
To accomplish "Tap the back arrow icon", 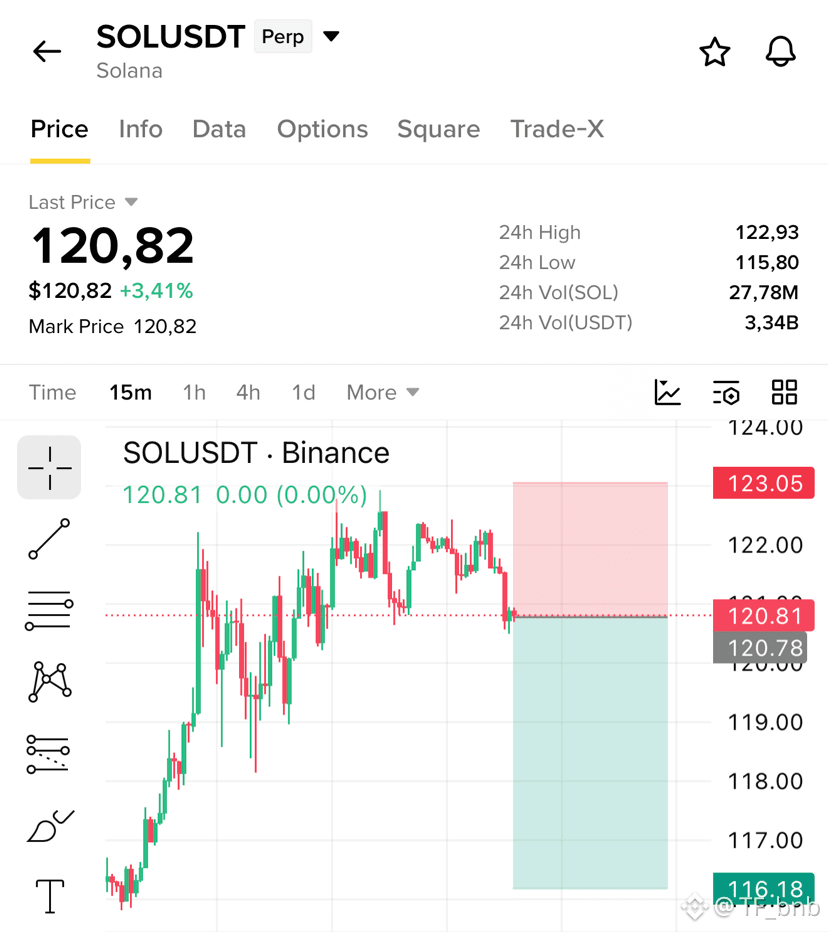I will tap(47, 52).
